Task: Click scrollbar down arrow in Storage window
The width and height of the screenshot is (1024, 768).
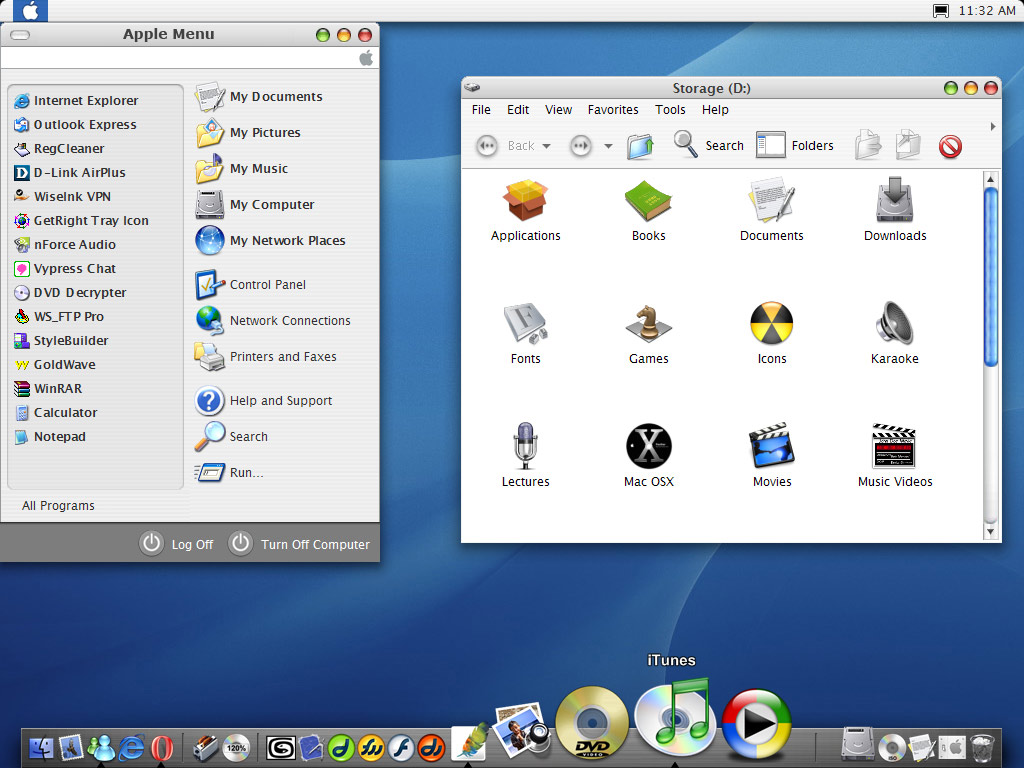Action: pyautogui.click(x=990, y=532)
